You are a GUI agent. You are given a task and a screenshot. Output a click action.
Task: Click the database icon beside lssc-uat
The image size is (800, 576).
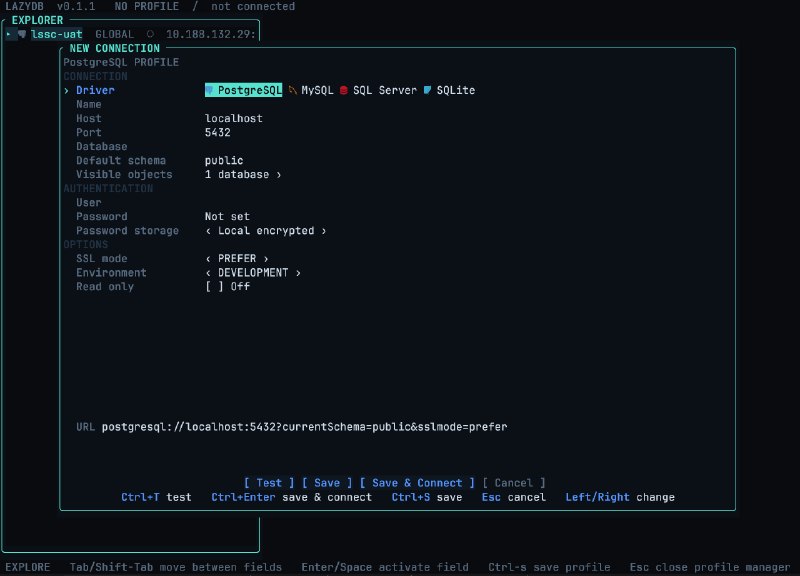(22, 34)
